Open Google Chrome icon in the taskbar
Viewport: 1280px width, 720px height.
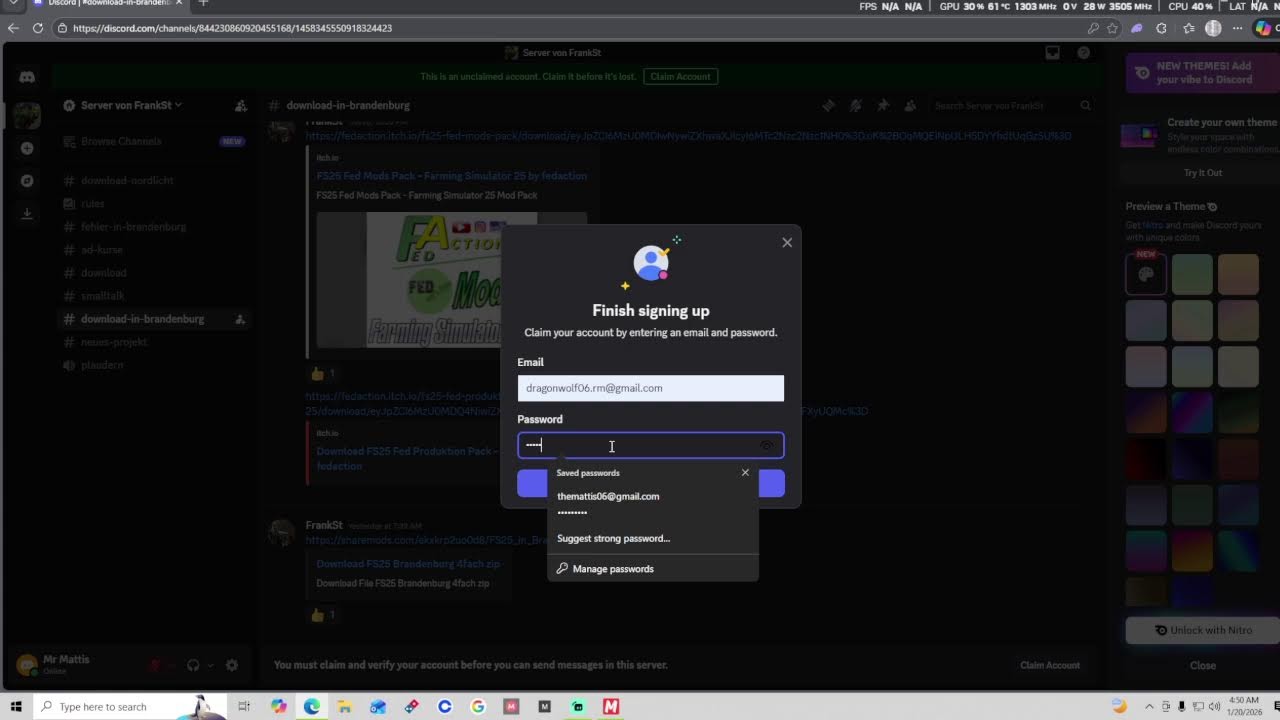click(478, 706)
